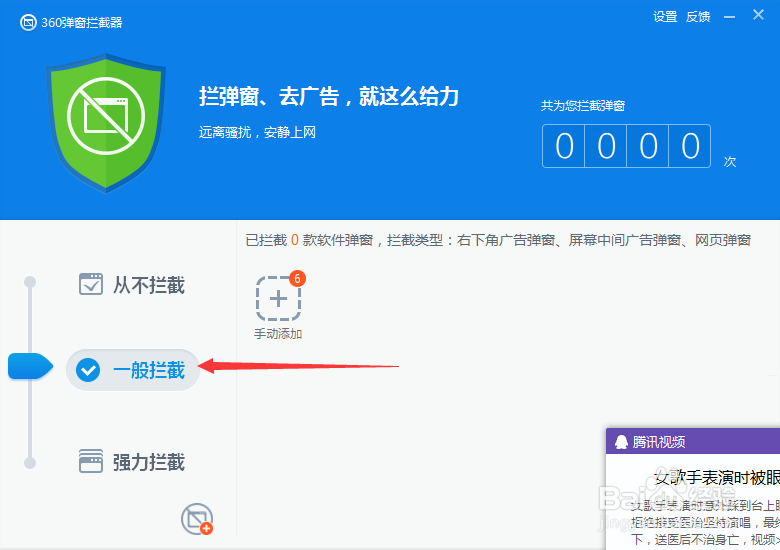
Task: Click the 远离骚扰，安静上网 subtitle
Action: pyautogui.click(x=257, y=132)
